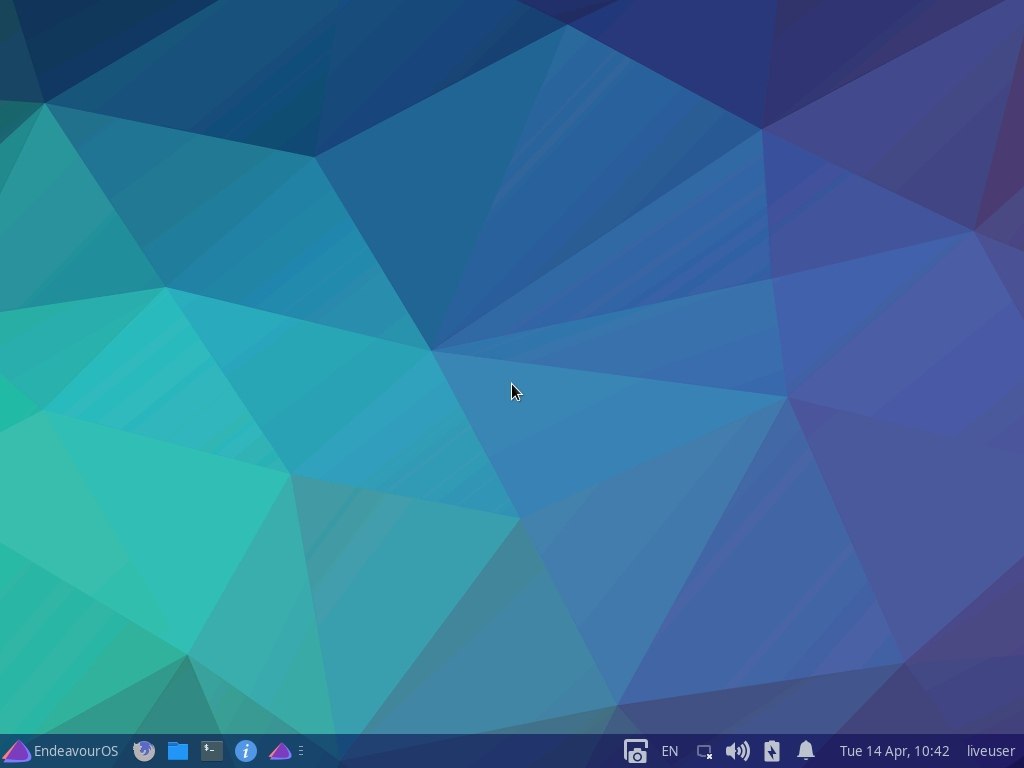1024x768 pixels.
Task: Click the EndeavourOS welcome launcher icon
Action: click(280, 751)
